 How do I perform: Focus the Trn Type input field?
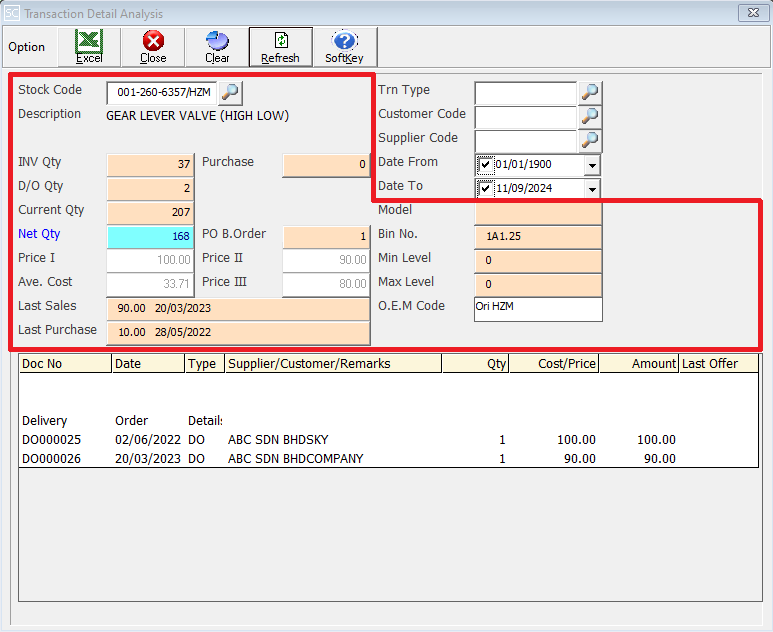click(526, 93)
